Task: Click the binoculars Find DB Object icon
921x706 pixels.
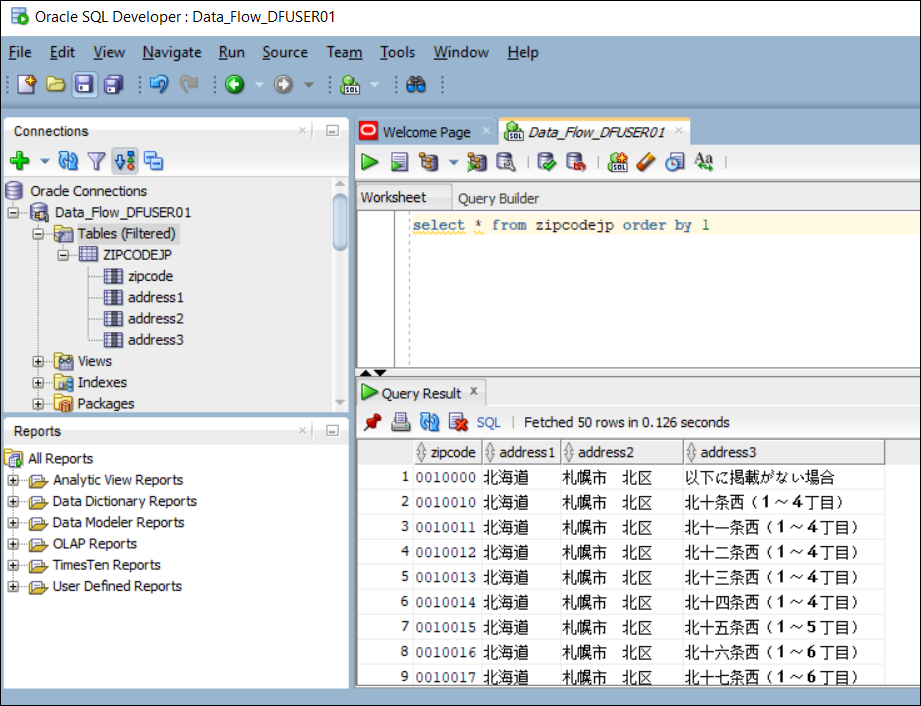Action: (416, 85)
